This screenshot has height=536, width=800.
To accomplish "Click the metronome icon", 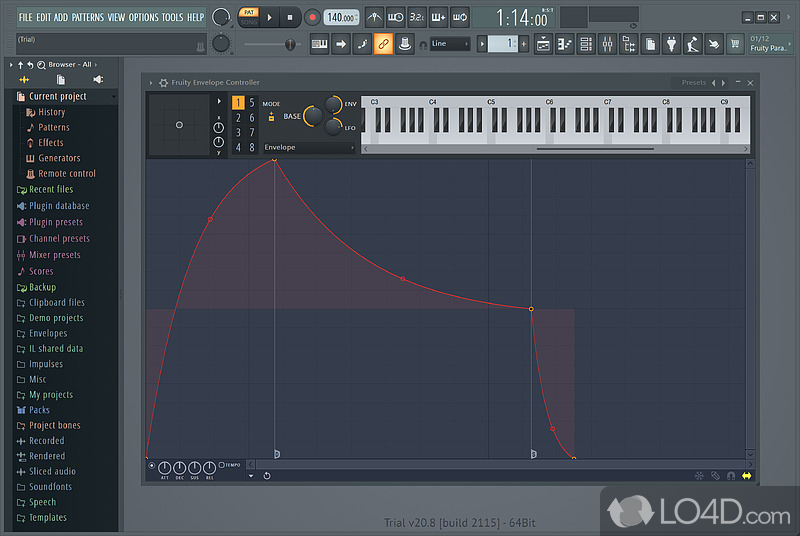I will click(374, 17).
